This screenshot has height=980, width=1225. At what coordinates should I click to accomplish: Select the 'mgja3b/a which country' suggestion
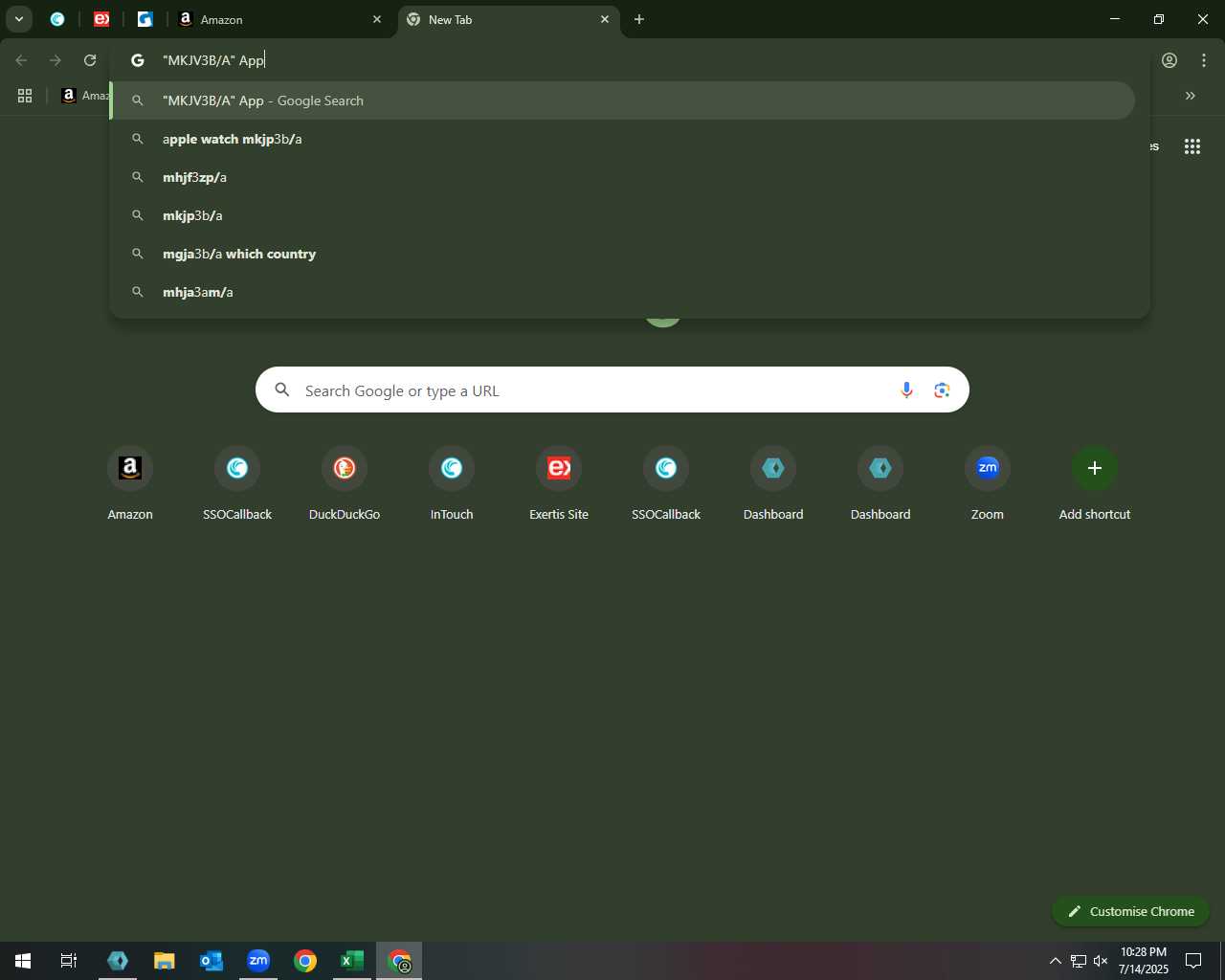point(624,254)
